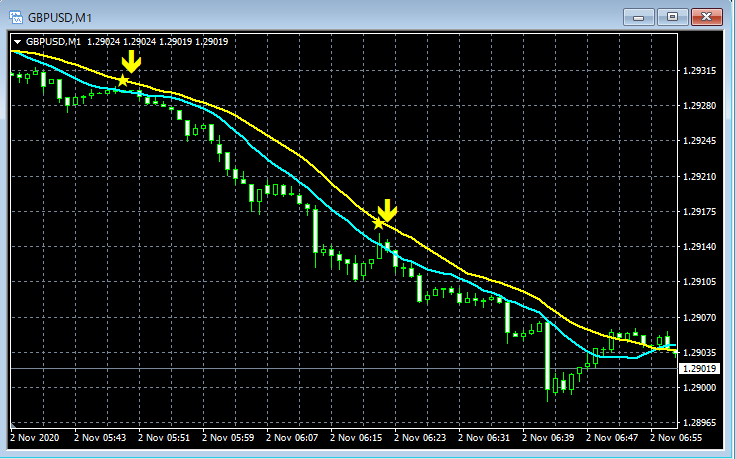Click the first yellow down-arrow sell signal

pos(131,61)
